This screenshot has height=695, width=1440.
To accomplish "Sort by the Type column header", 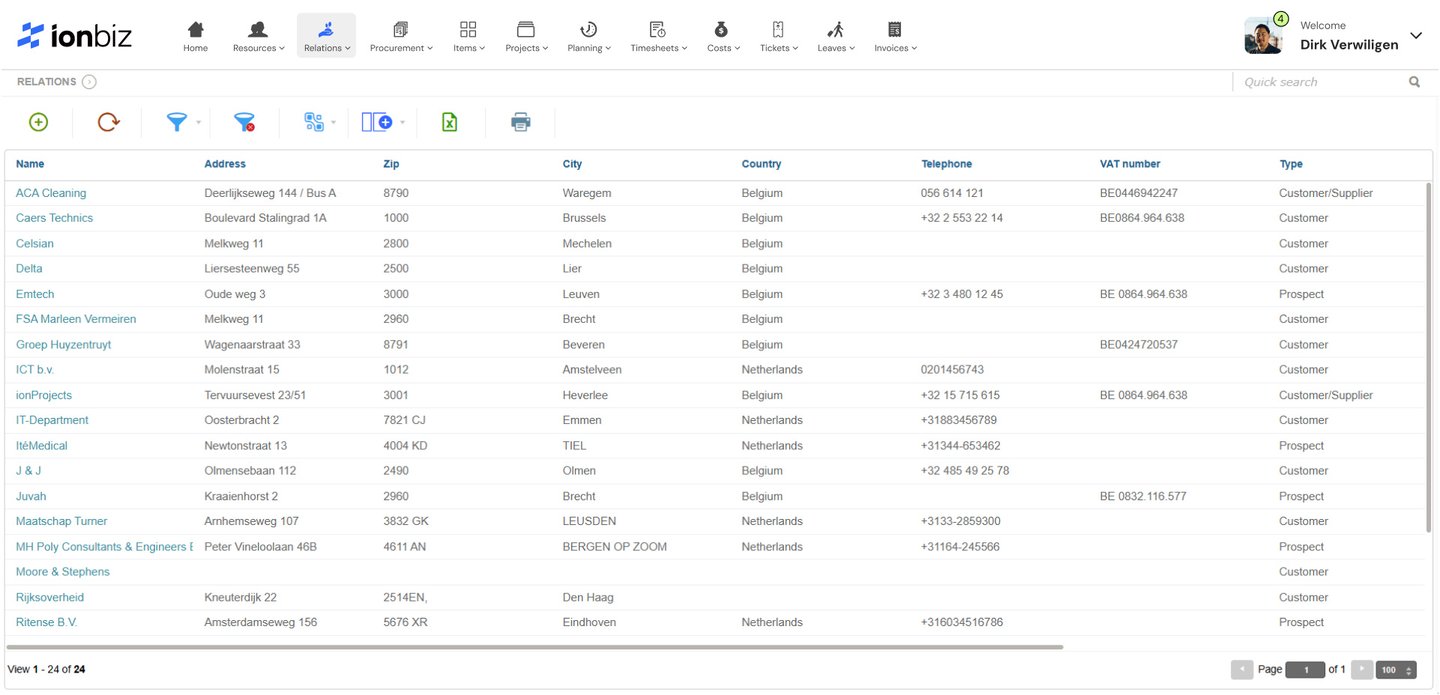I will click(x=1291, y=164).
